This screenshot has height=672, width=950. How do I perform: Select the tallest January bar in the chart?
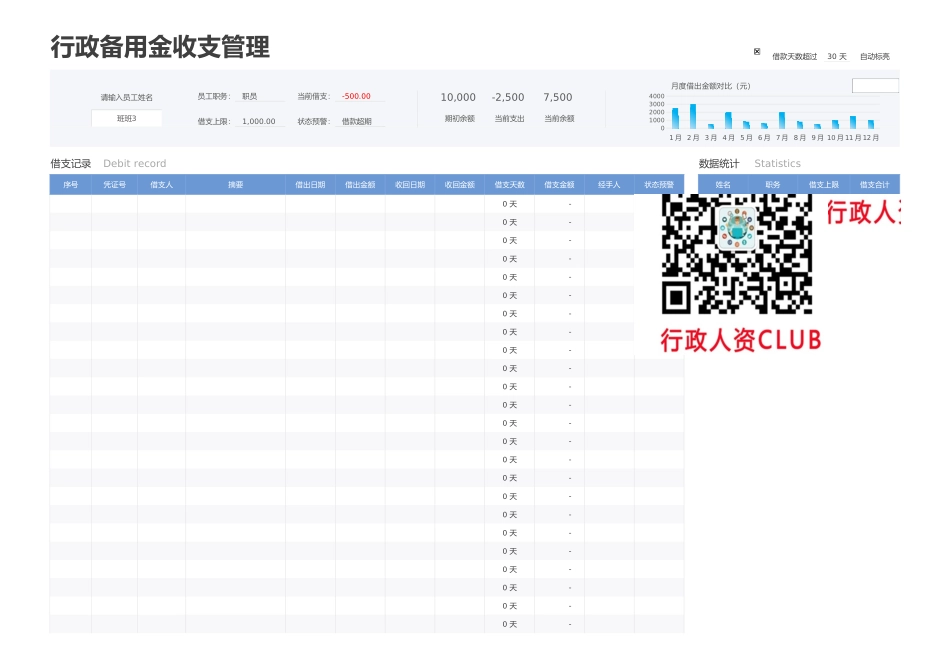pos(674,117)
